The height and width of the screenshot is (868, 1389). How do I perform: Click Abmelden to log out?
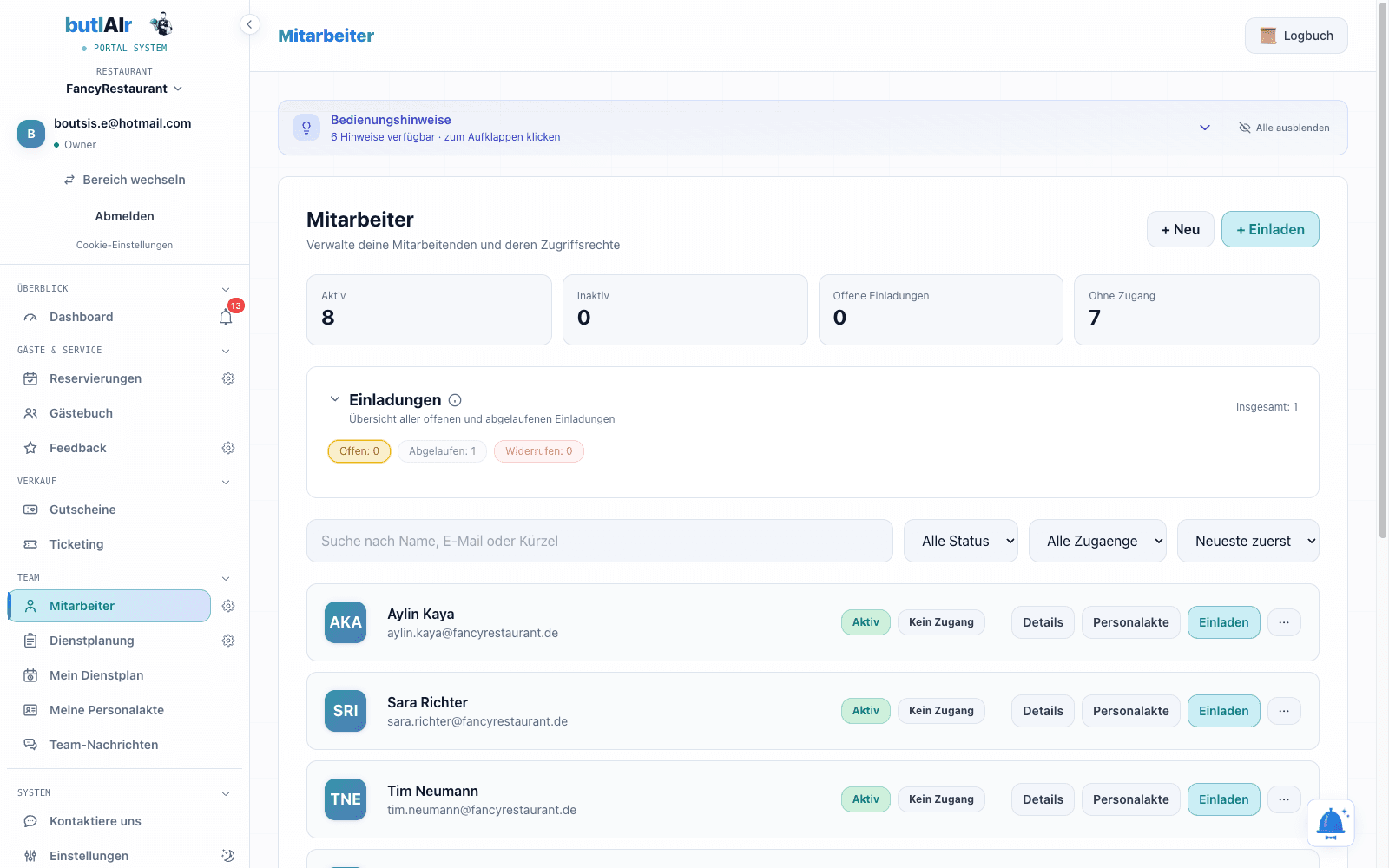pyautogui.click(x=124, y=216)
